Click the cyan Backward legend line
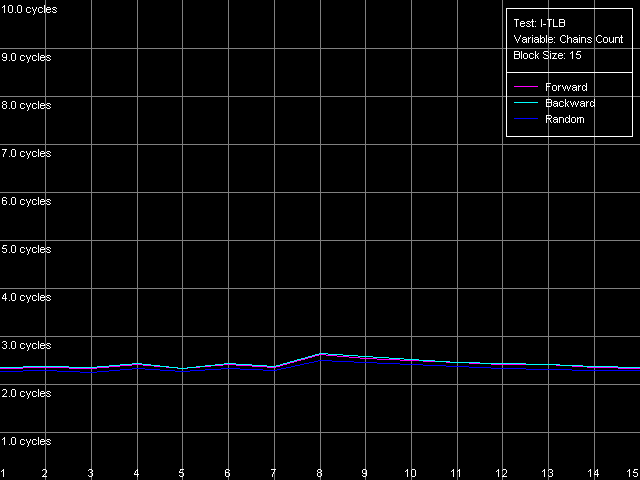The width and height of the screenshot is (640, 480). [x=527, y=104]
